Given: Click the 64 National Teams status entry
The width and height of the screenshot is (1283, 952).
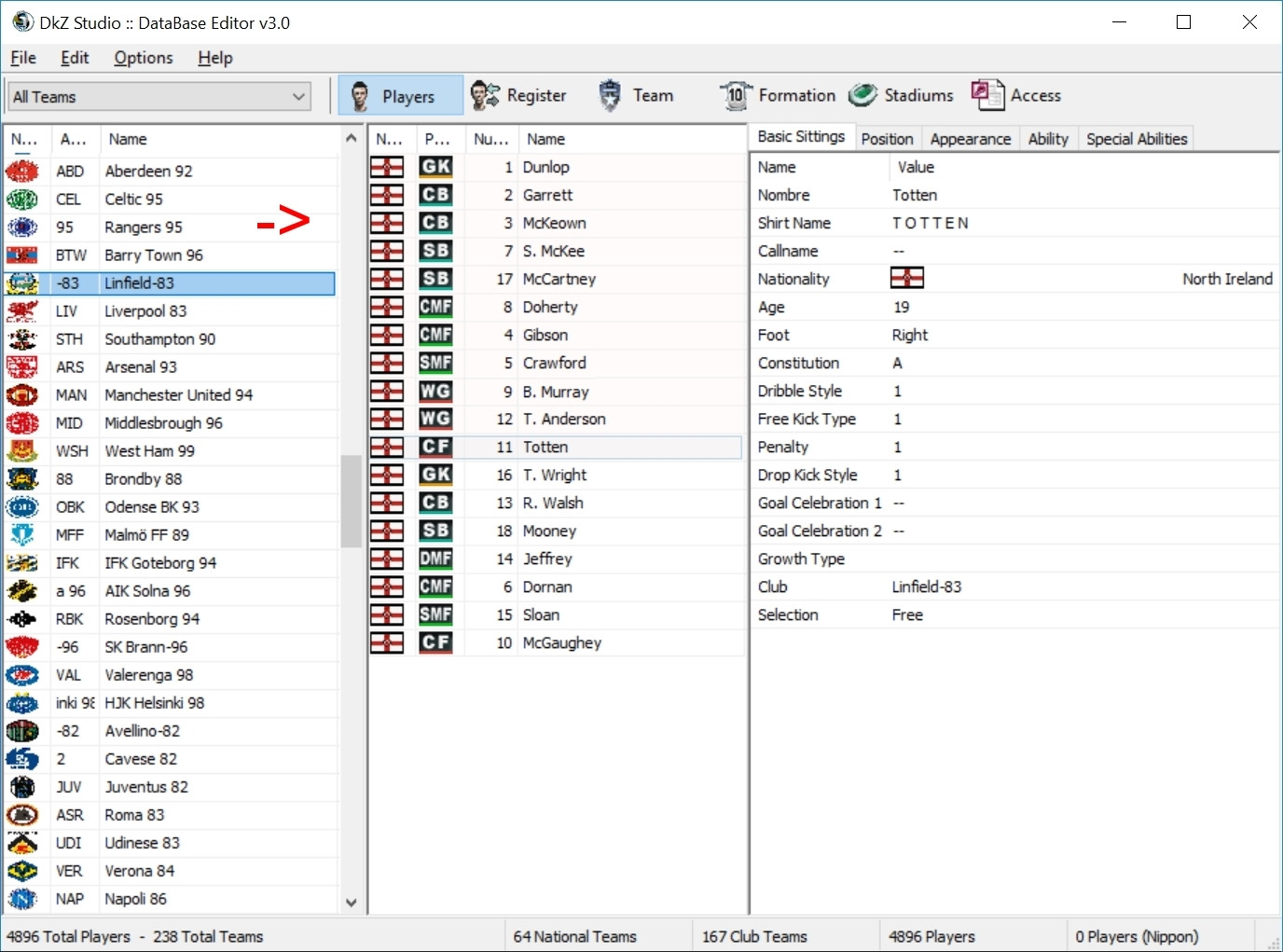Looking at the screenshot, I should [x=574, y=936].
